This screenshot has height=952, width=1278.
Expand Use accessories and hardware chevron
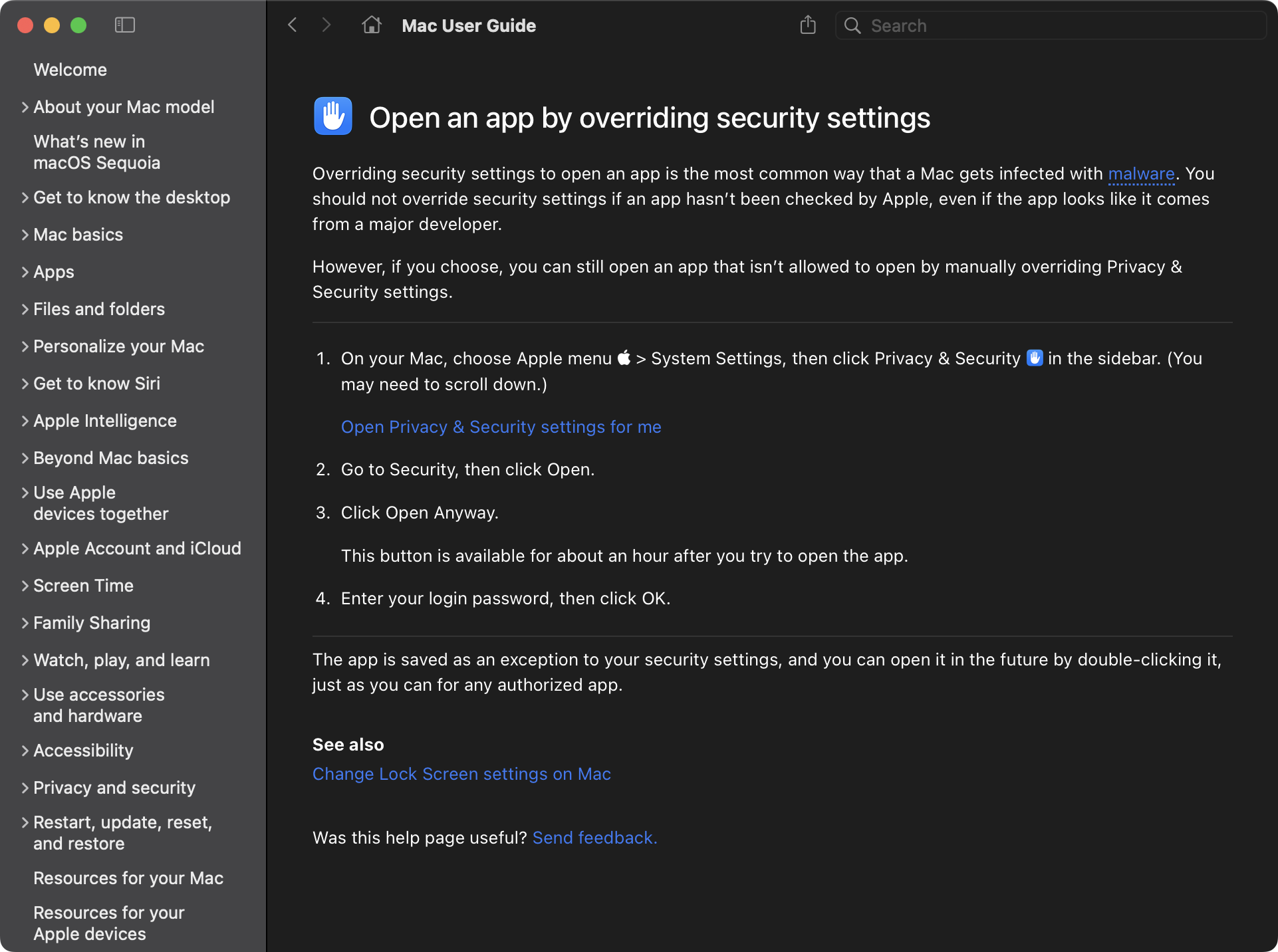point(25,695)
